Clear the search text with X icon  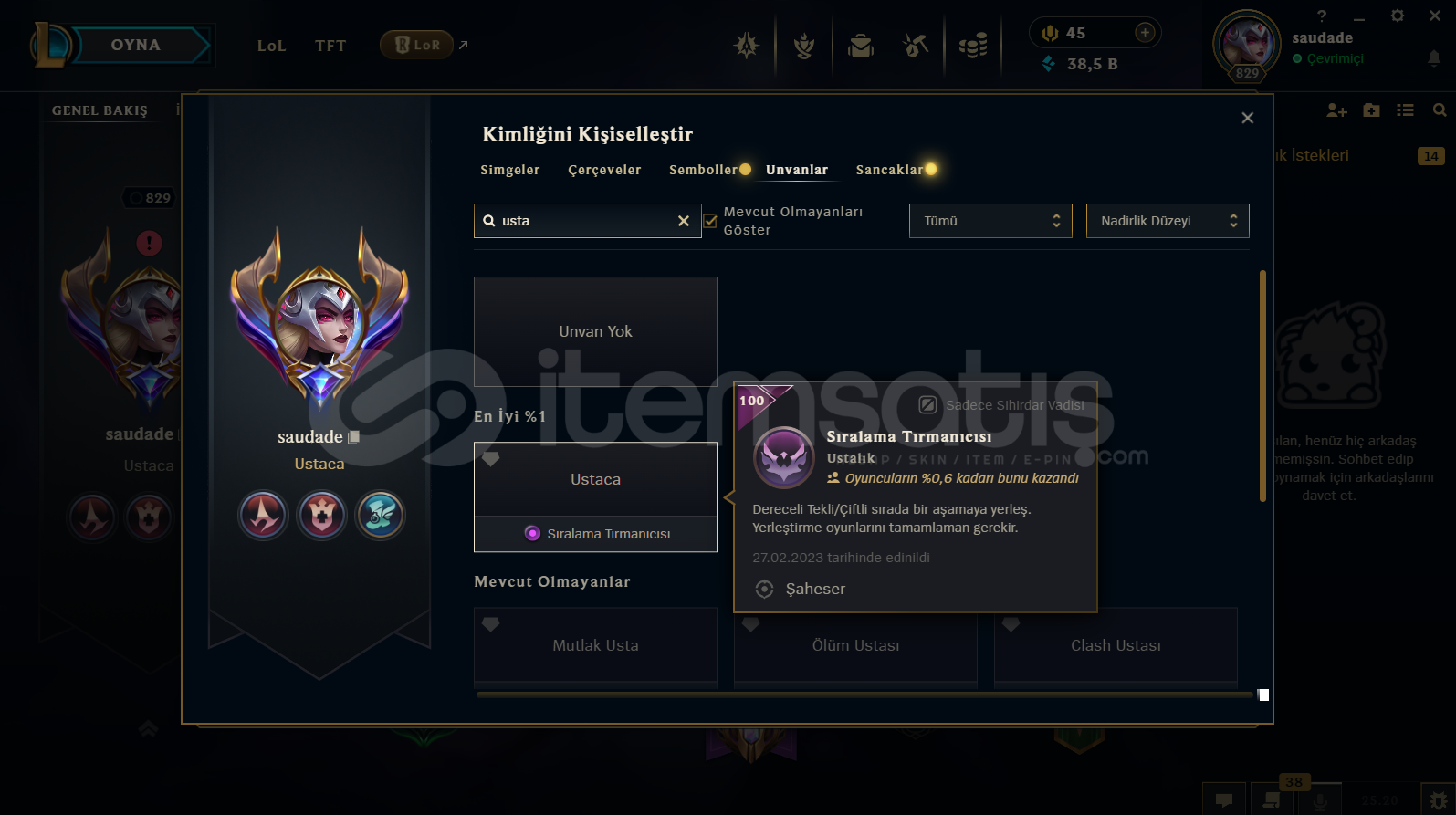click(x=683, y=221)
